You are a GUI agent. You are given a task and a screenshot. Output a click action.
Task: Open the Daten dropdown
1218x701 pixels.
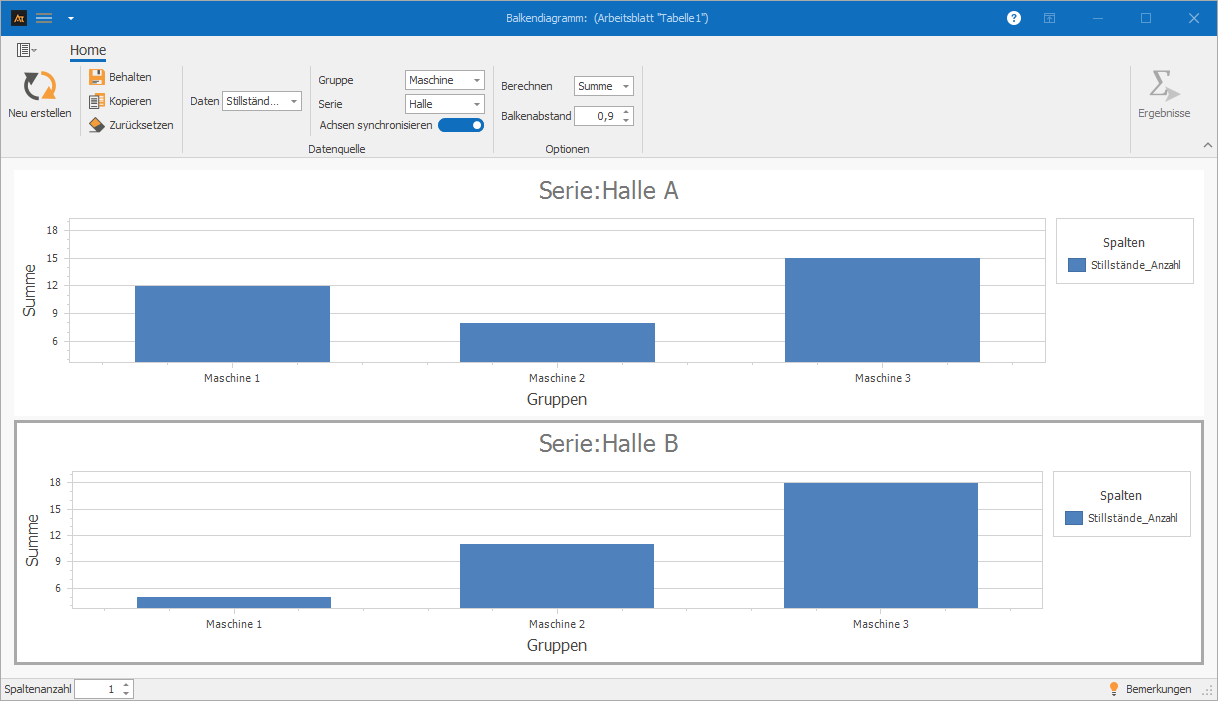261,101
